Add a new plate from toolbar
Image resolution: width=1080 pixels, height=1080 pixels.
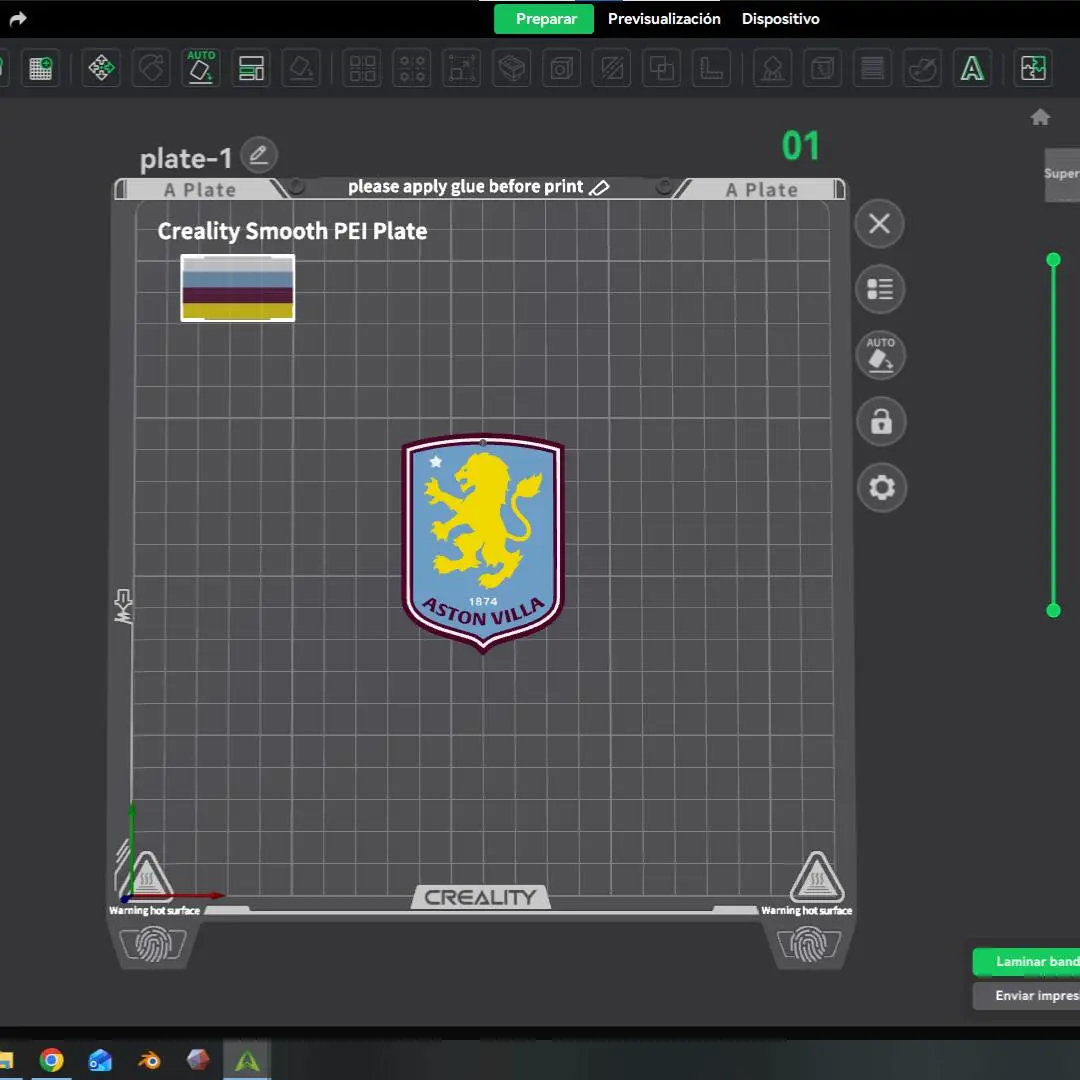click(x=41, y=68)
